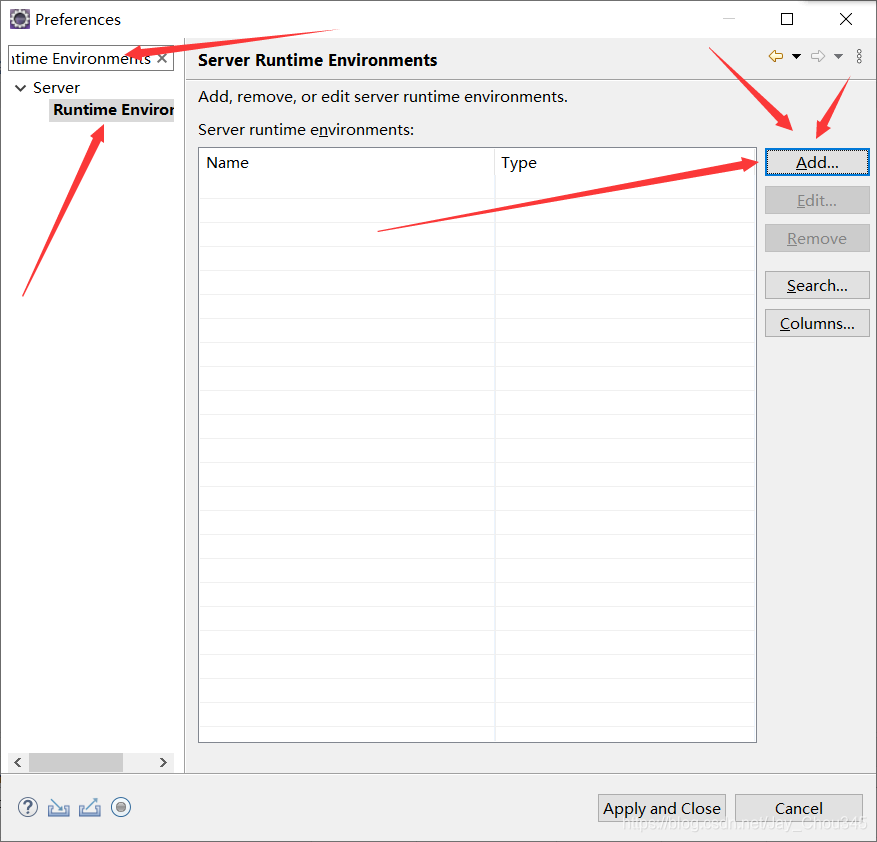Click the Remove button
The width and height of the screenshot is (877, 842).
pyautogui.click(x=817, y=238)
